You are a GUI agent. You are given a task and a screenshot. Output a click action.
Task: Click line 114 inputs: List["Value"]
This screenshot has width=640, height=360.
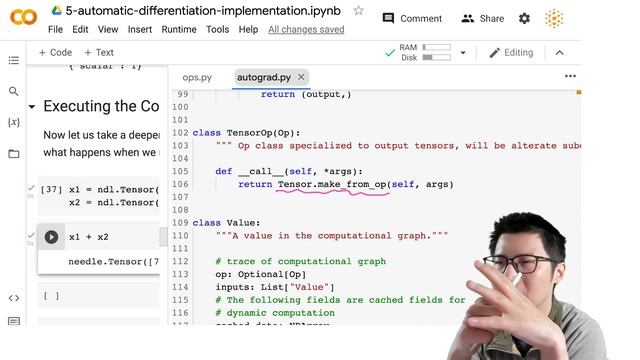[275, 287]
